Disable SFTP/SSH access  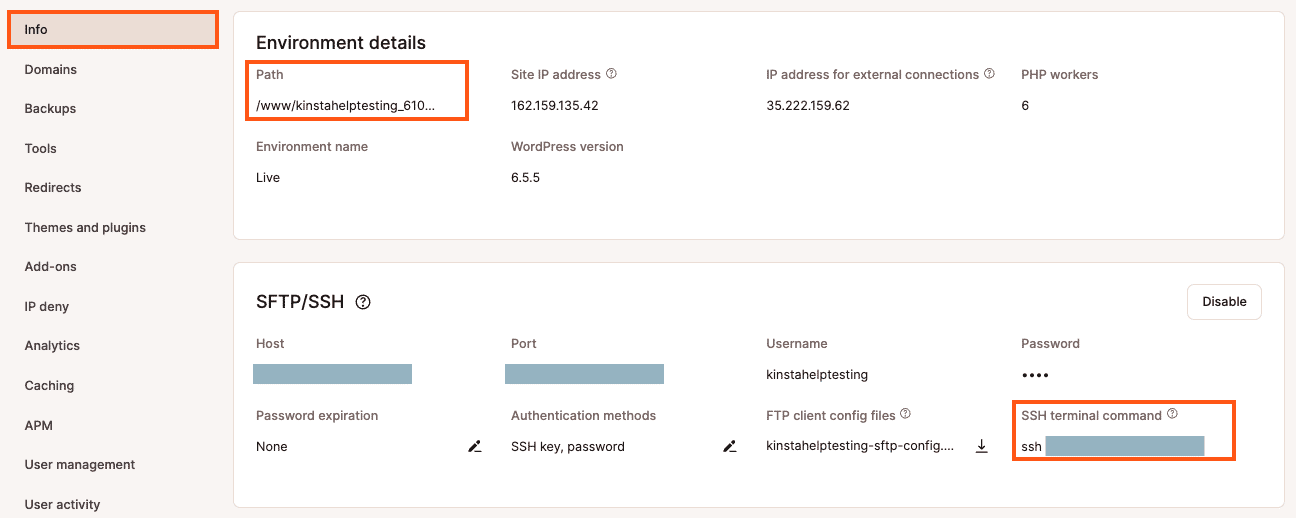(x=1224, y=302)
